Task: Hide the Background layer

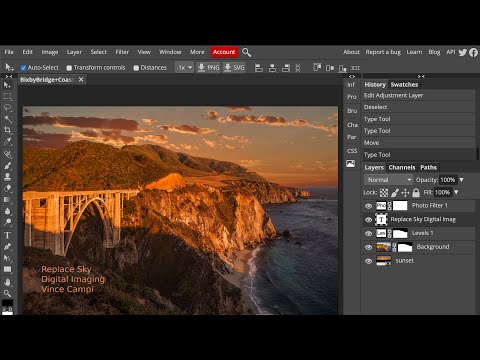Action: click(368, 247)
